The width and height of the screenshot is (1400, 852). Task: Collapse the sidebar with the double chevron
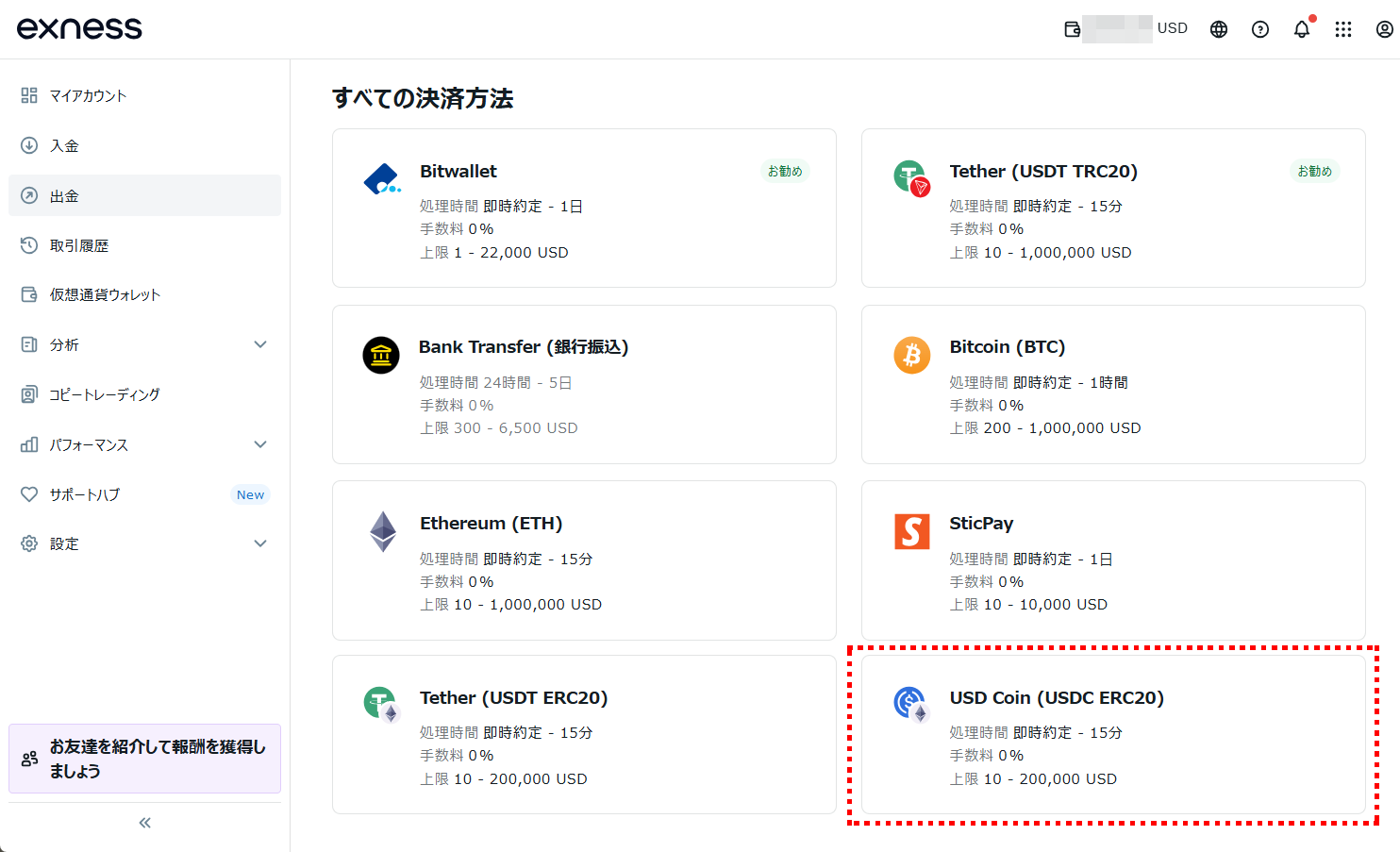click(x=143, y=822)
